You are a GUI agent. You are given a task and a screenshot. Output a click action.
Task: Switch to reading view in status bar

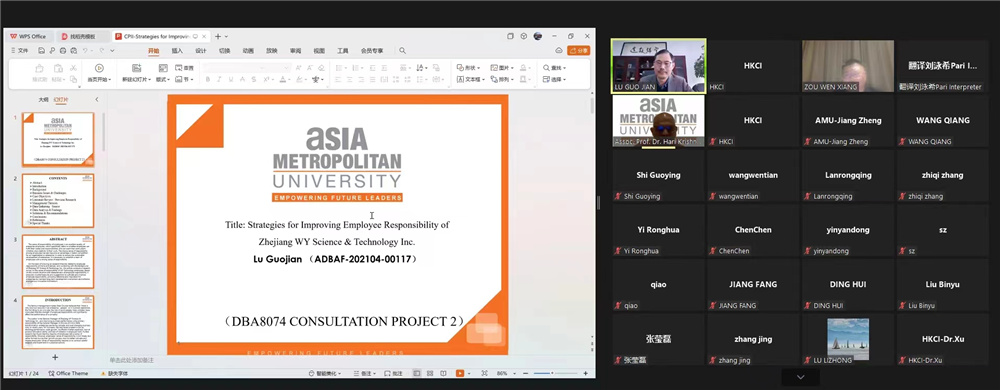coord(443,373)
